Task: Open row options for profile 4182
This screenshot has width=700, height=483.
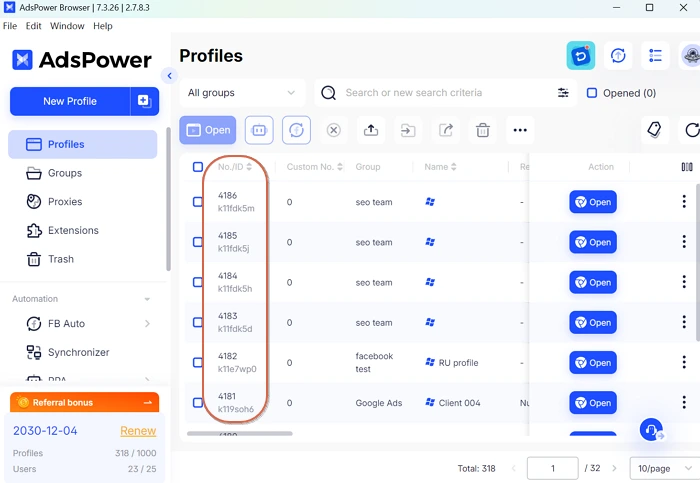Action: pos(684,362)
